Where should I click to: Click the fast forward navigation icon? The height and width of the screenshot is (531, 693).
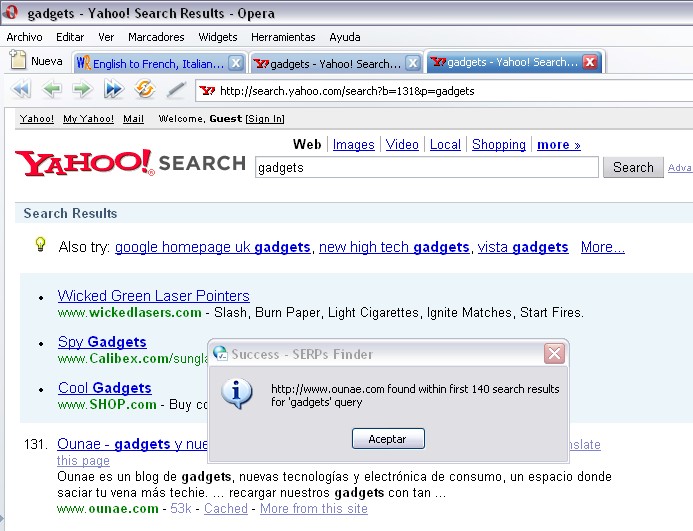coord(114,89)
